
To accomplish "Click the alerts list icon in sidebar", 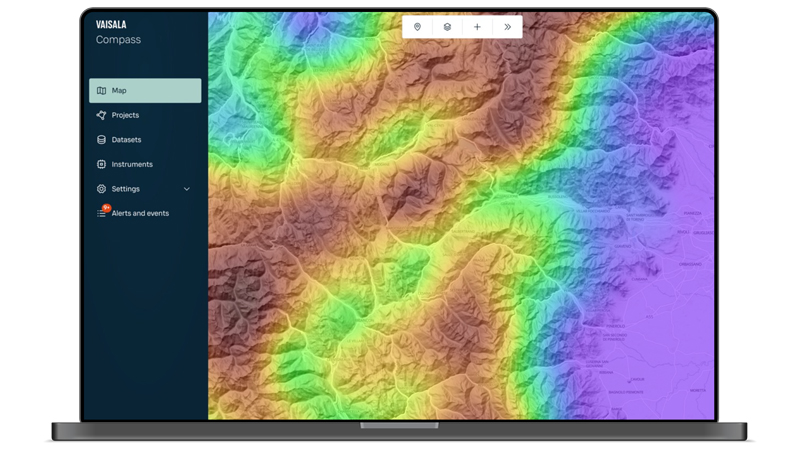I will tap(101, 214).
